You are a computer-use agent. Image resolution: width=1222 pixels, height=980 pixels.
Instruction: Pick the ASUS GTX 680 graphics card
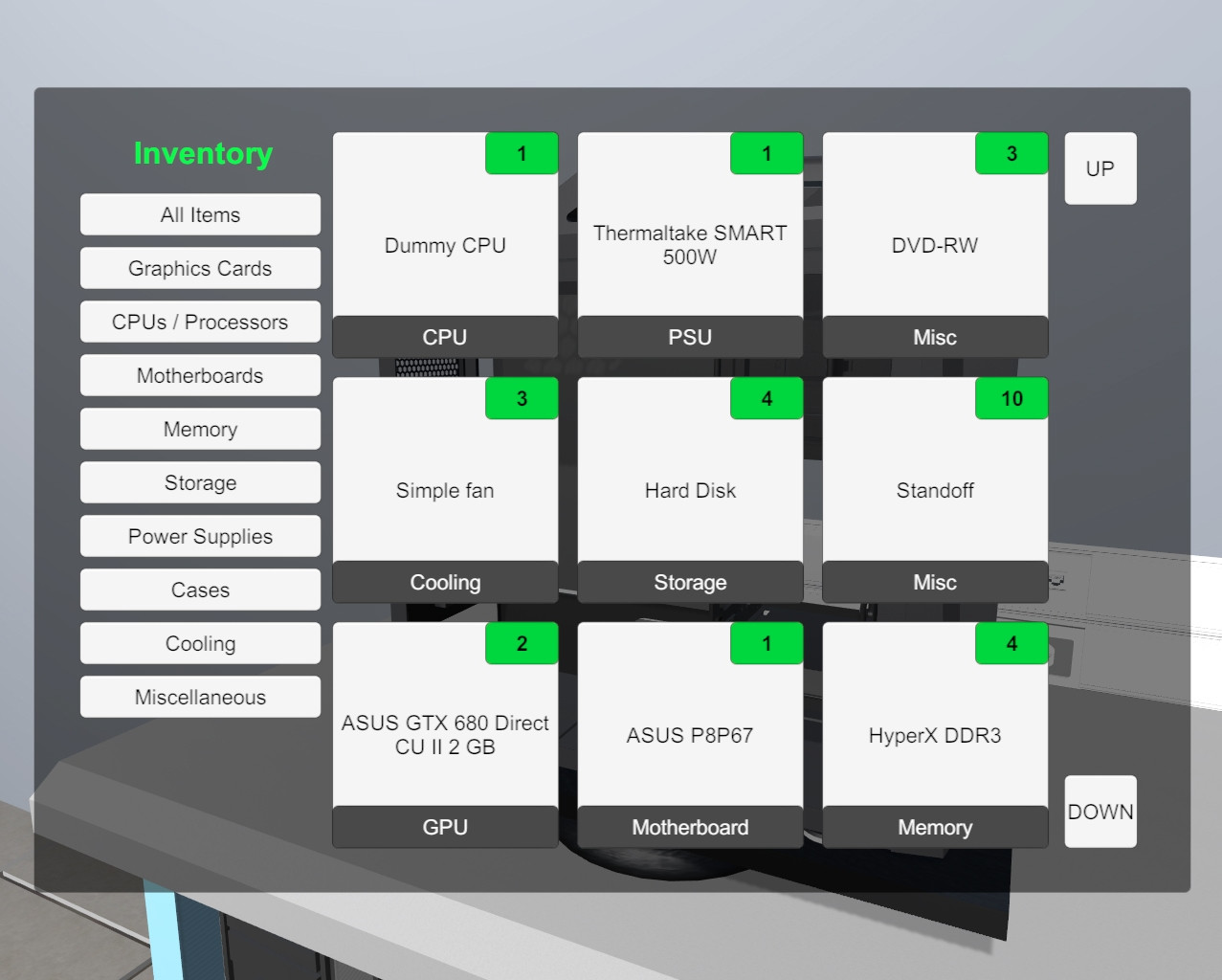(445, 736)
